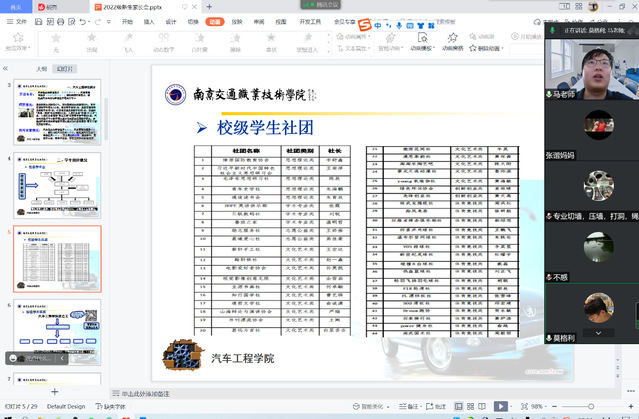Screen dimensions: 639x419
Task: Select slide 4 thumbnail in panel
Action: pos(58,186)
